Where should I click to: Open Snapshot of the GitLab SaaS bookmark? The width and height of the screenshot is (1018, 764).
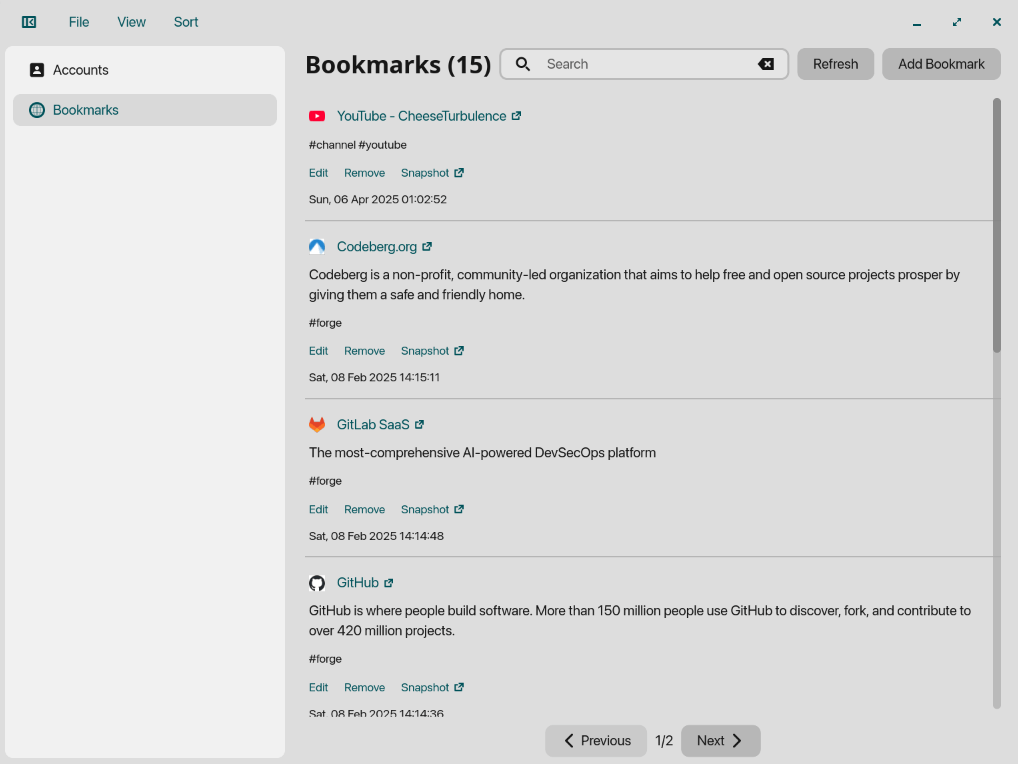pyautogui.click(x=425, y=510)
